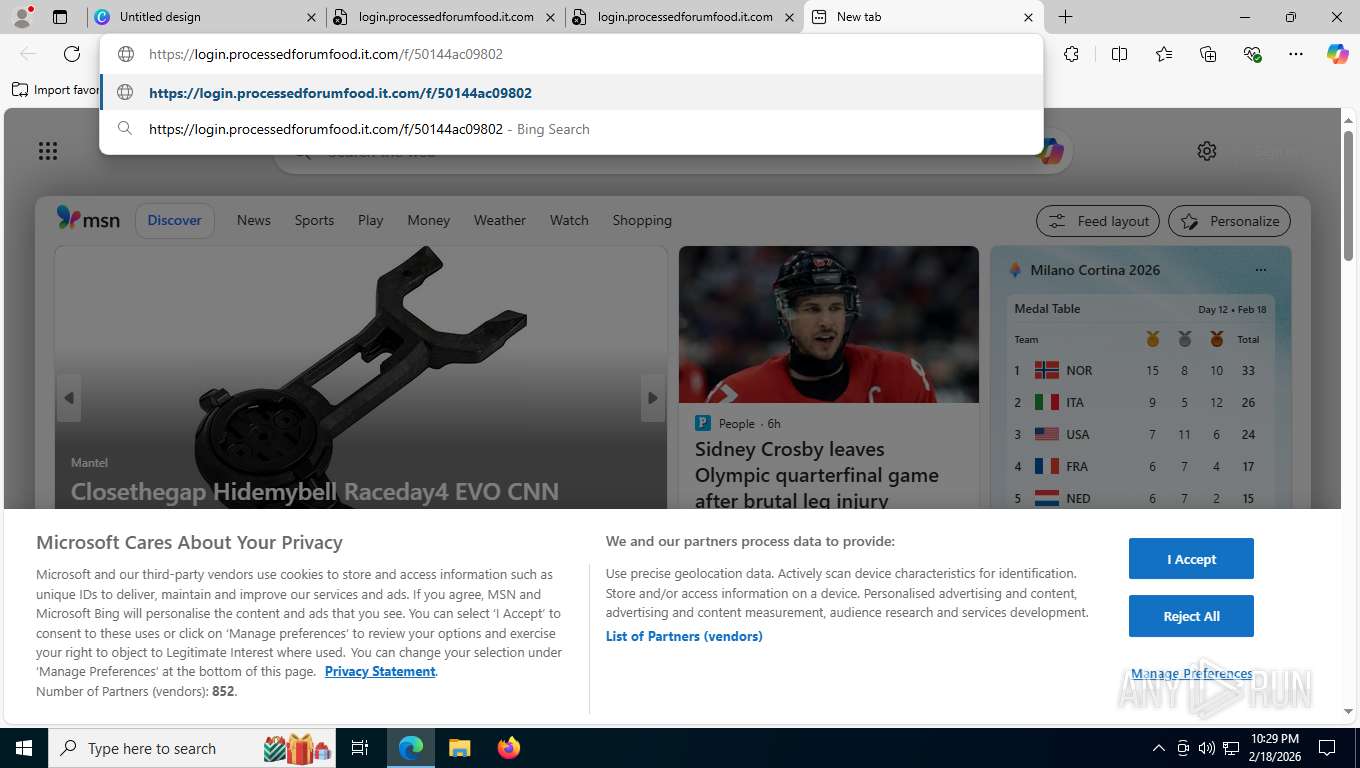Open the Sports tab

click(314, 220)
